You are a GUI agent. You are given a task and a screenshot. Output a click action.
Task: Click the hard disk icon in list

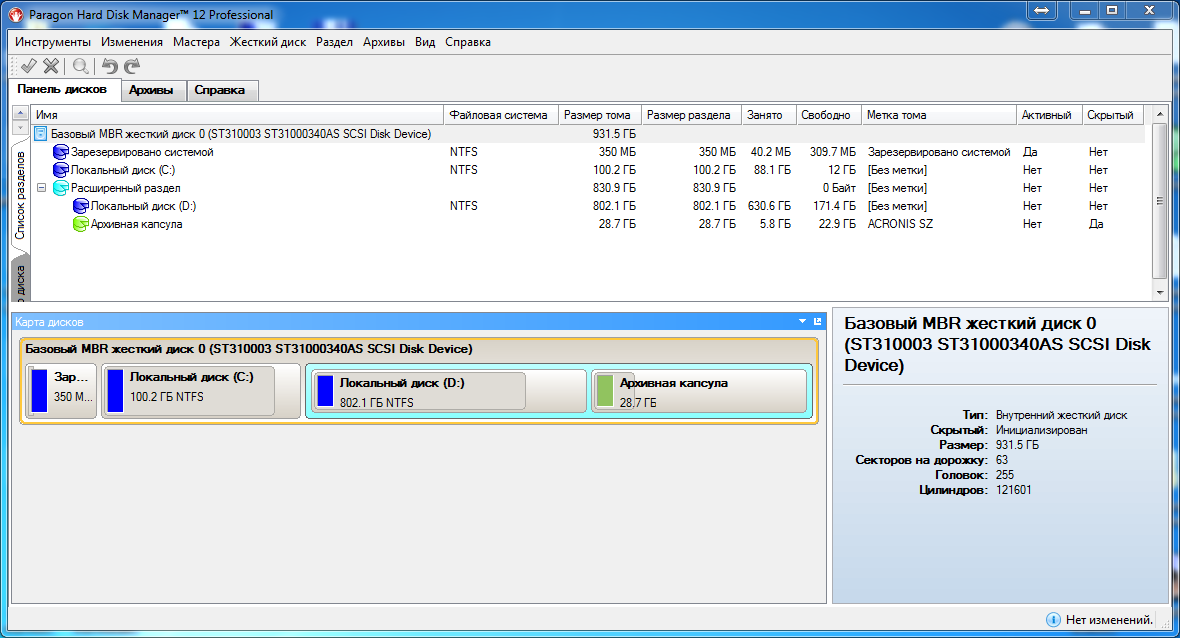click(x=41, y=134)
